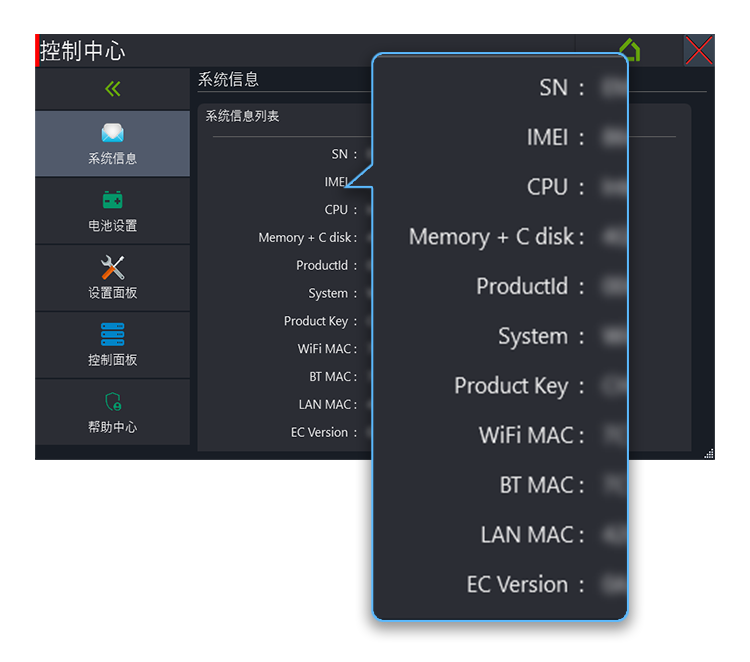Click the 系统信息列表 section title

pos(242,116)
